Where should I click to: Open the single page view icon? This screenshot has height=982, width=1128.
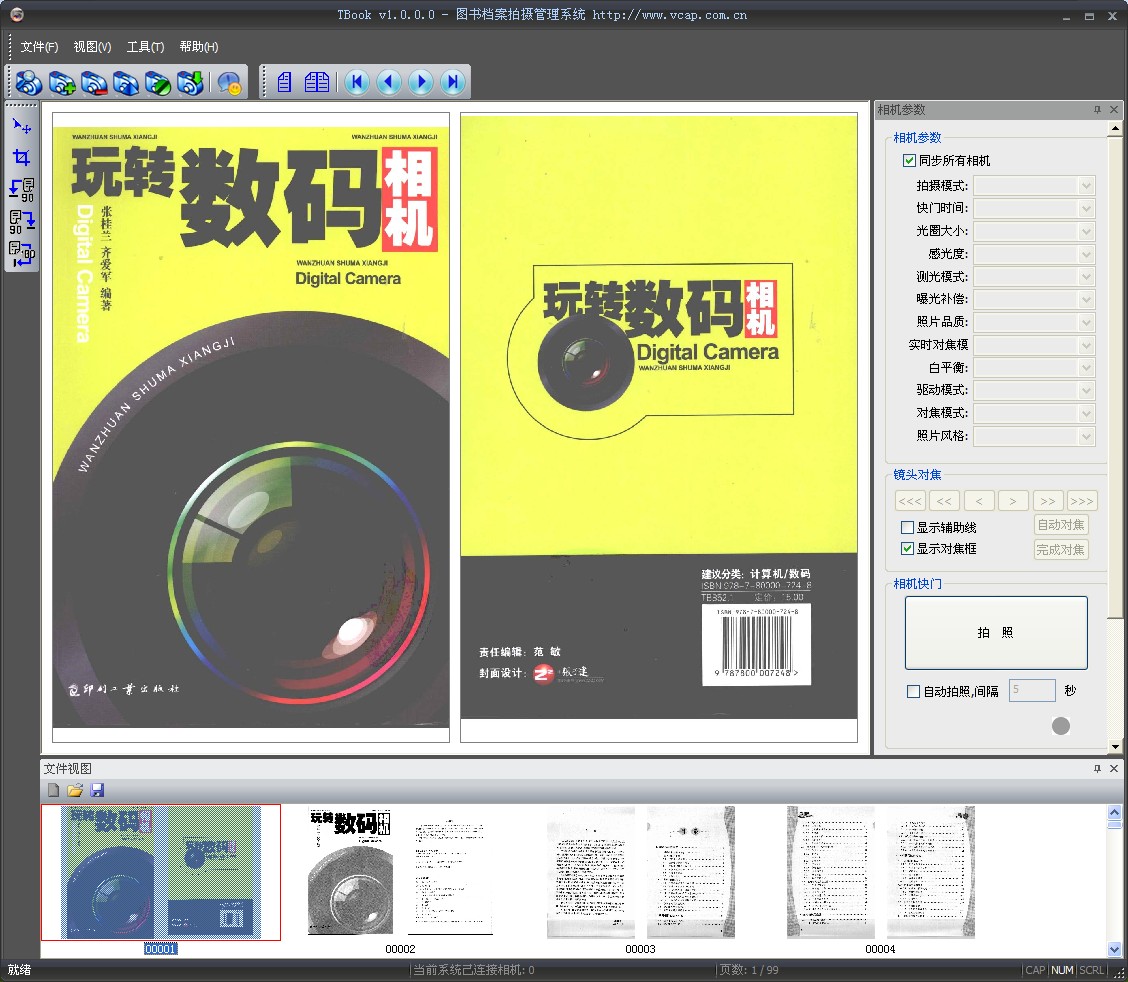(x=283, y=82)
